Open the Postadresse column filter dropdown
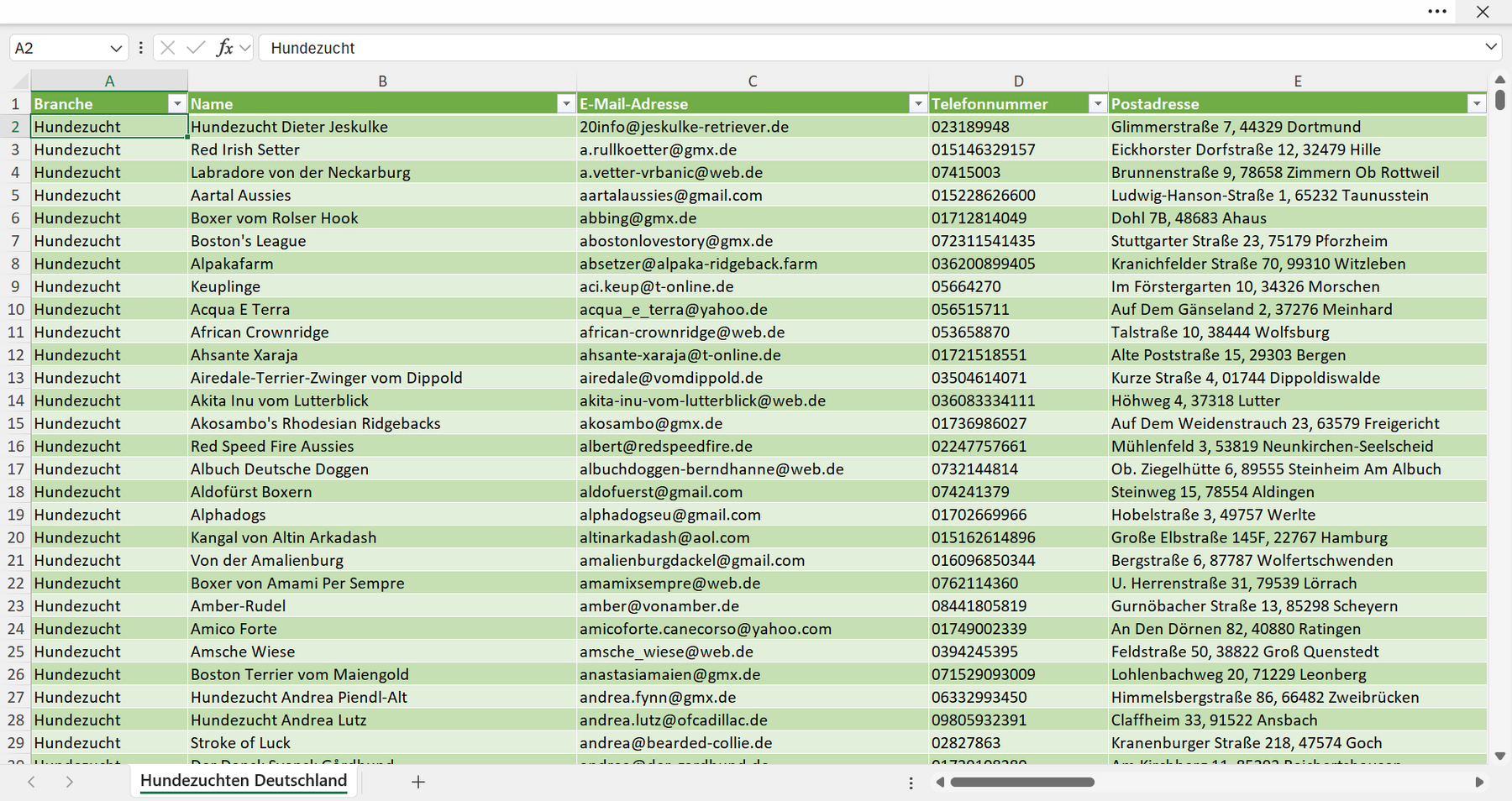This screenshot has width=1512, height=801. pyautogui.click(x=1476, y=103)
